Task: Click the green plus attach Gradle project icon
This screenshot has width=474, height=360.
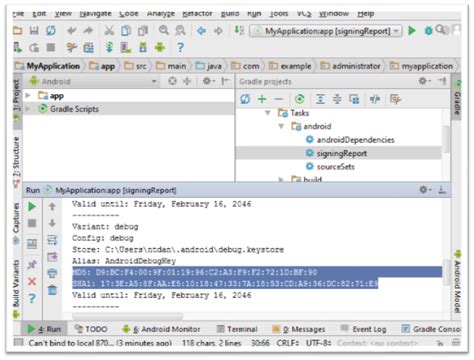Action: (x=262, y=99)
